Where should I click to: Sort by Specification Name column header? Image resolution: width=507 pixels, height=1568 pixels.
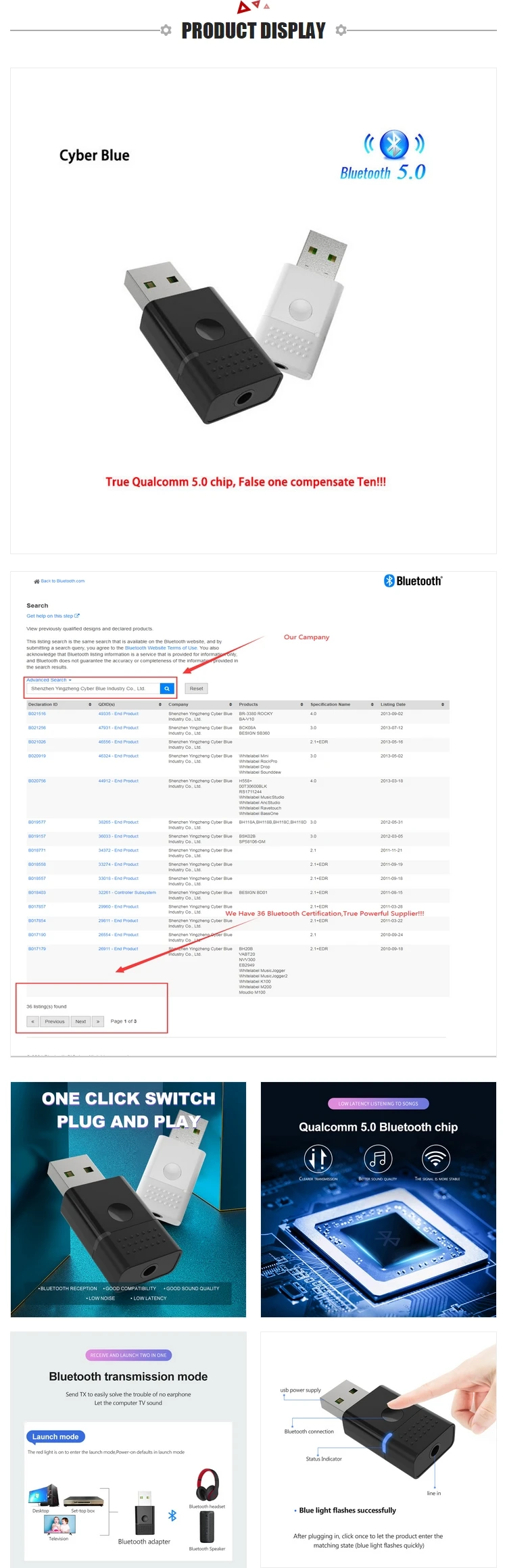point(342,704)
